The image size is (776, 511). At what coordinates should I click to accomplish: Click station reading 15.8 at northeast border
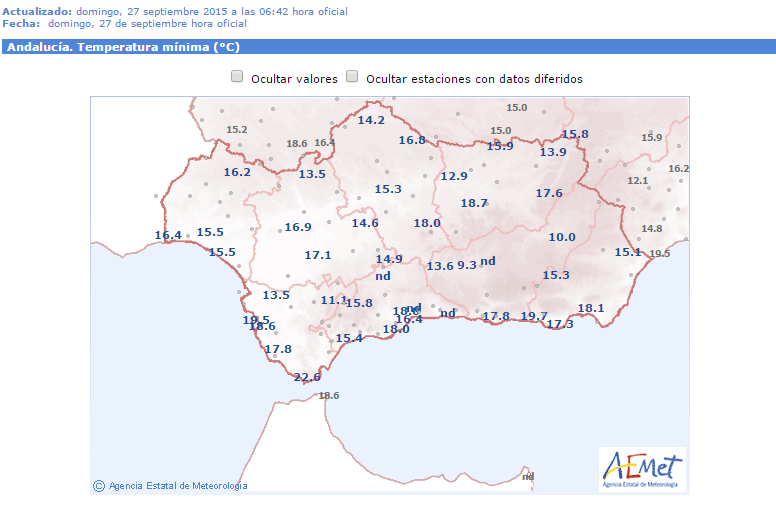pyautogui.click(x=575, y=135)
